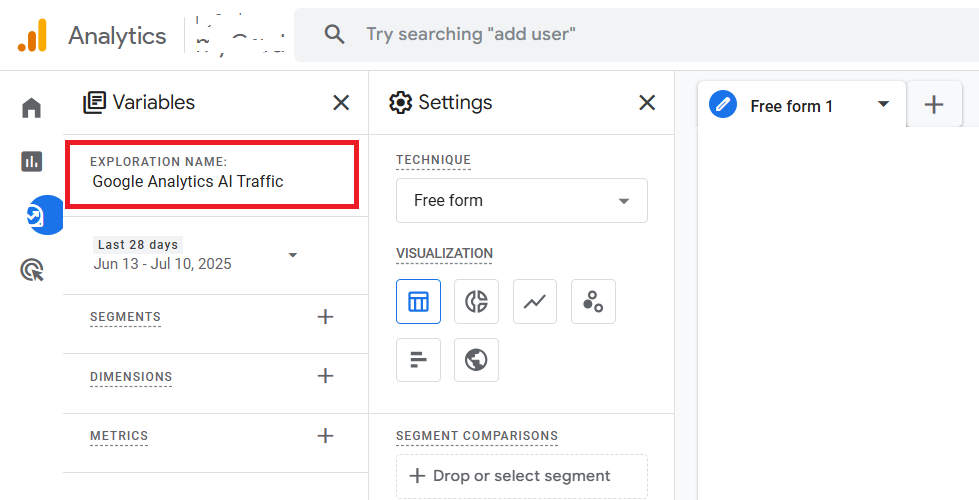Open the Technique Free form dropdown
The width and height of the screenshot is (979, 500).
pos(521,200)
